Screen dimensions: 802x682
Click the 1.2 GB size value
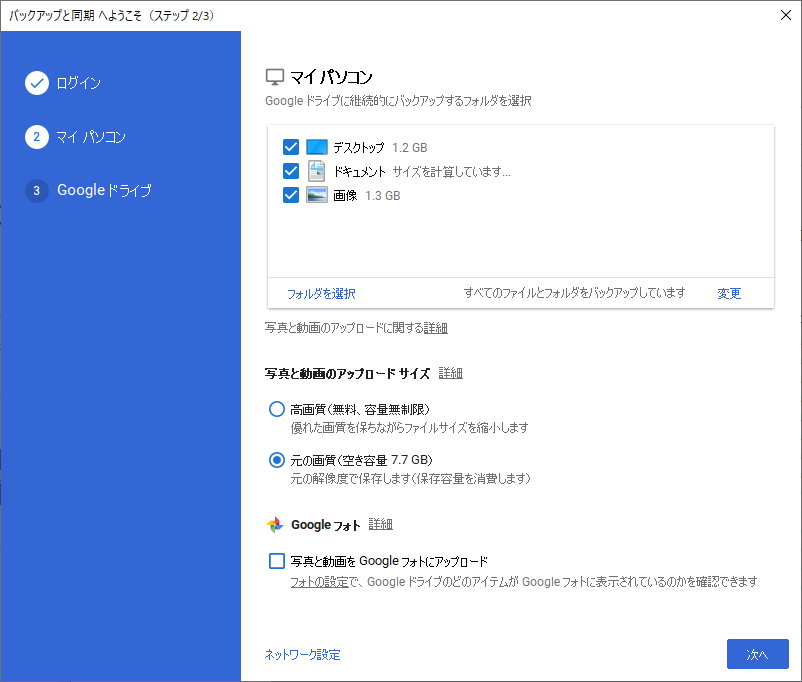[x=410, y=148]
